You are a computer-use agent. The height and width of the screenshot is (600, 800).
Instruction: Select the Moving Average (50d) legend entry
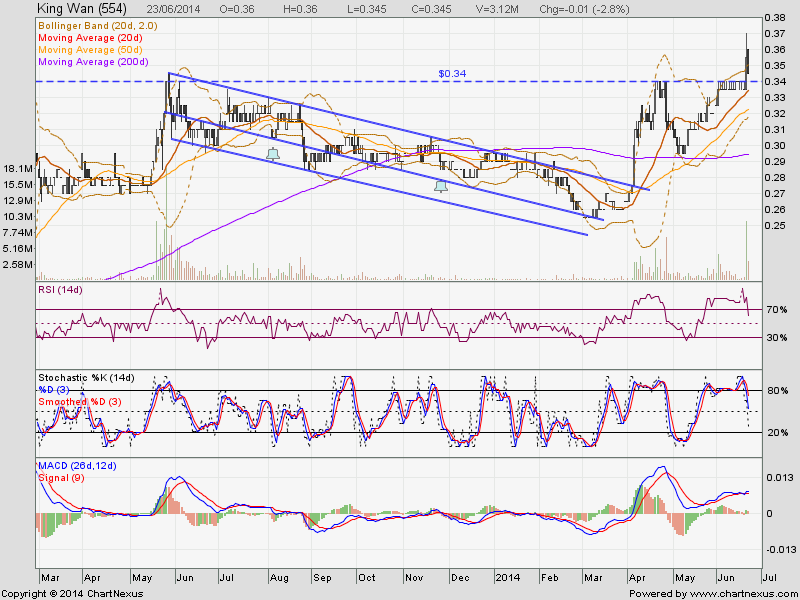click(90, 49)
